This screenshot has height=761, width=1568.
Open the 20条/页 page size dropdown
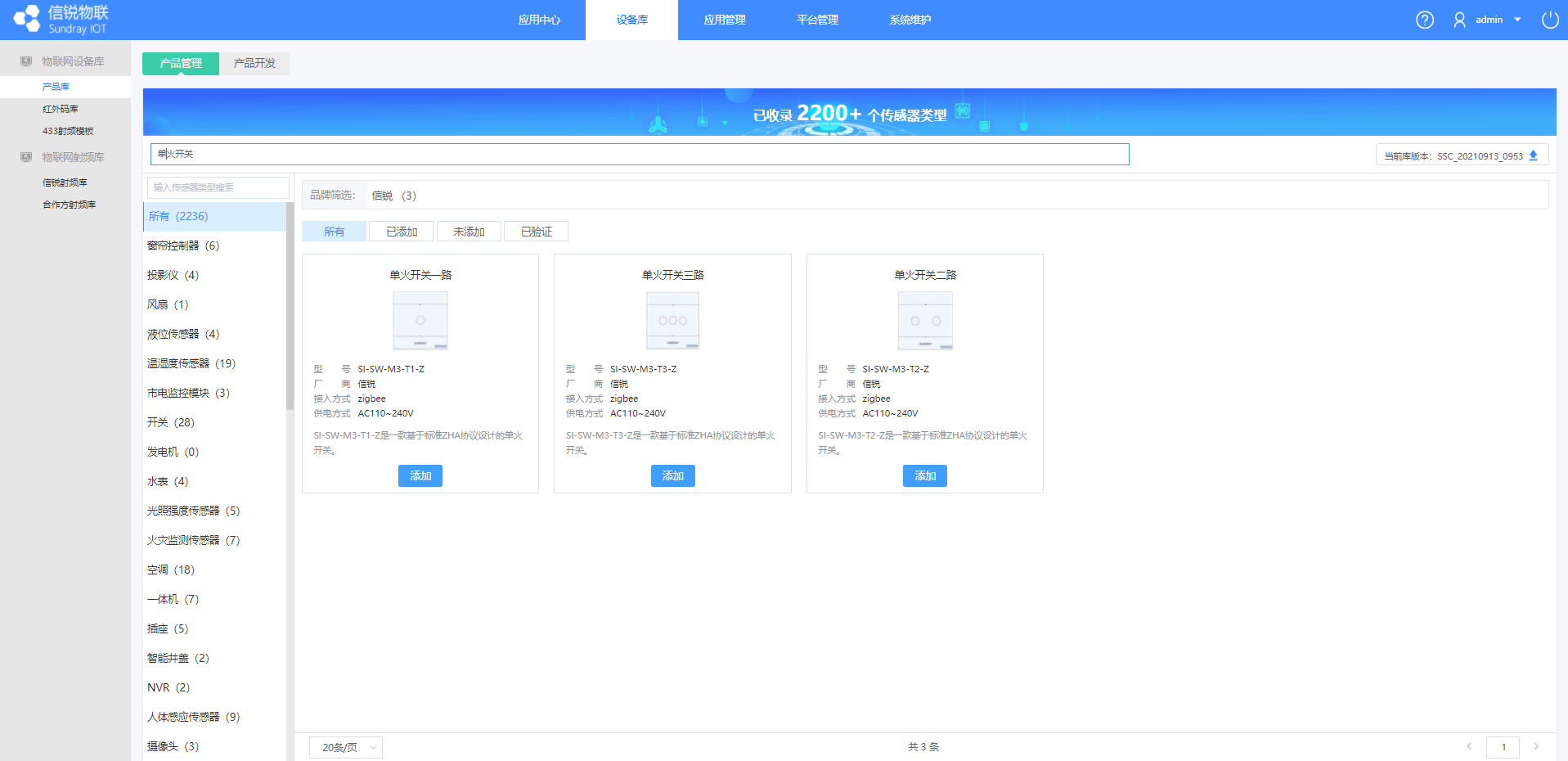click(x=345, y=747)
